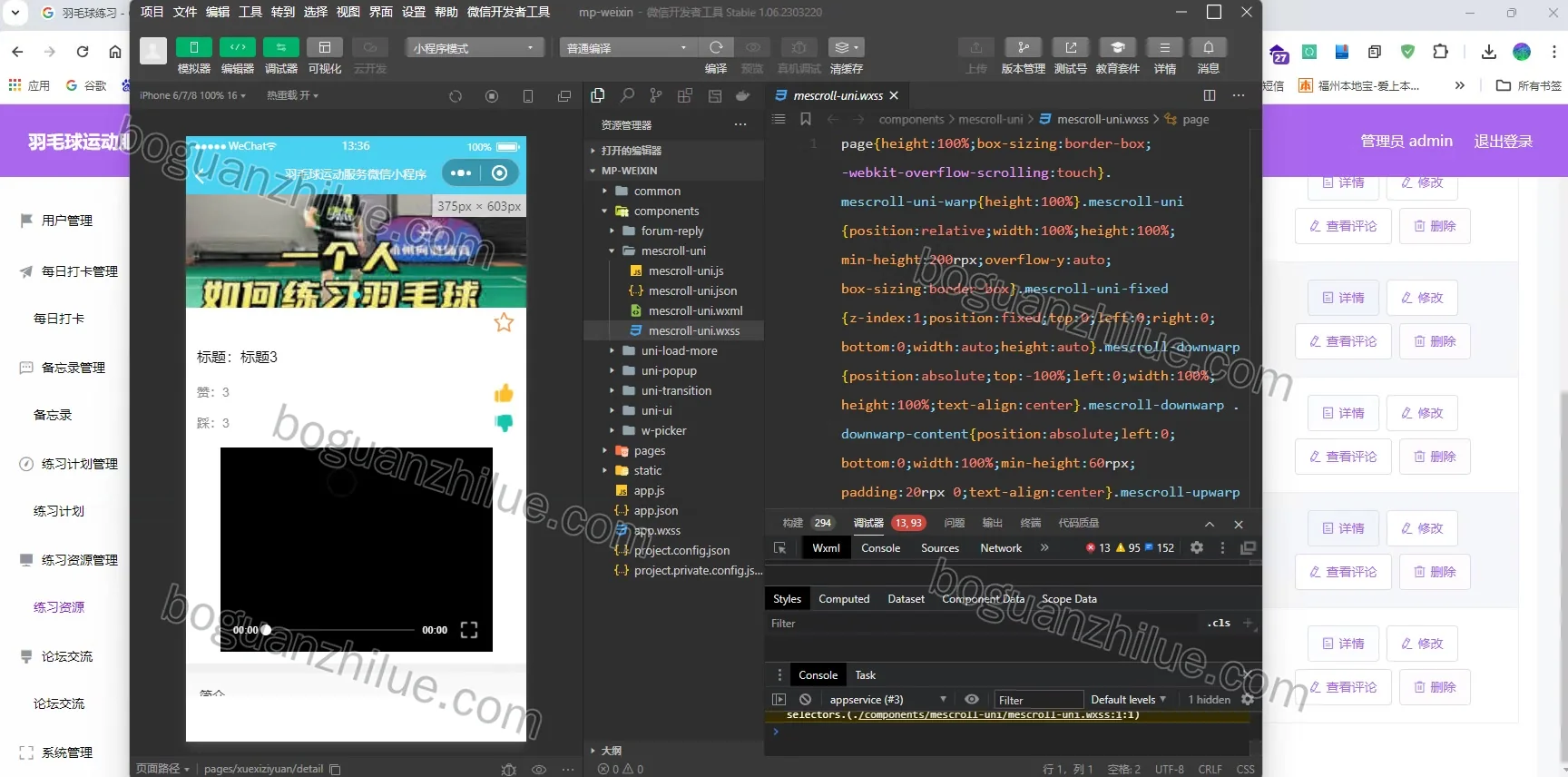Toggle the editor panel button

pos(237,47)
